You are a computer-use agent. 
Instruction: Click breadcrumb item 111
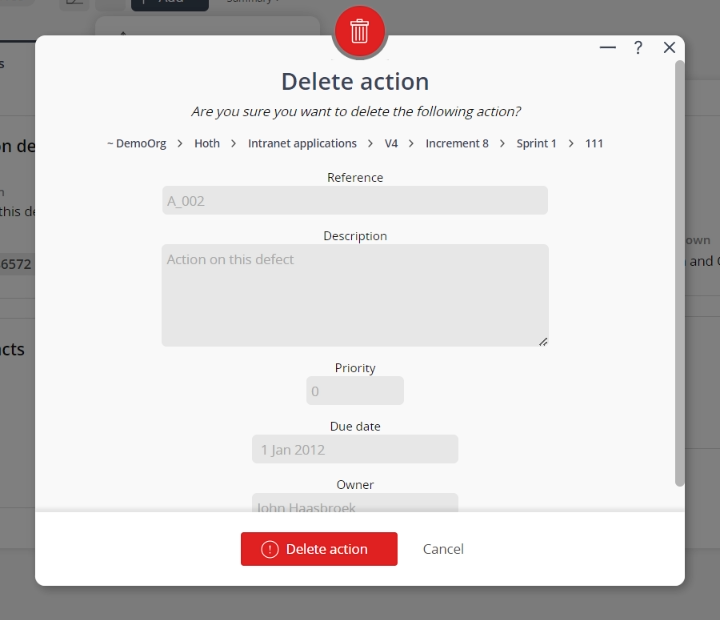tap(594, 143)
